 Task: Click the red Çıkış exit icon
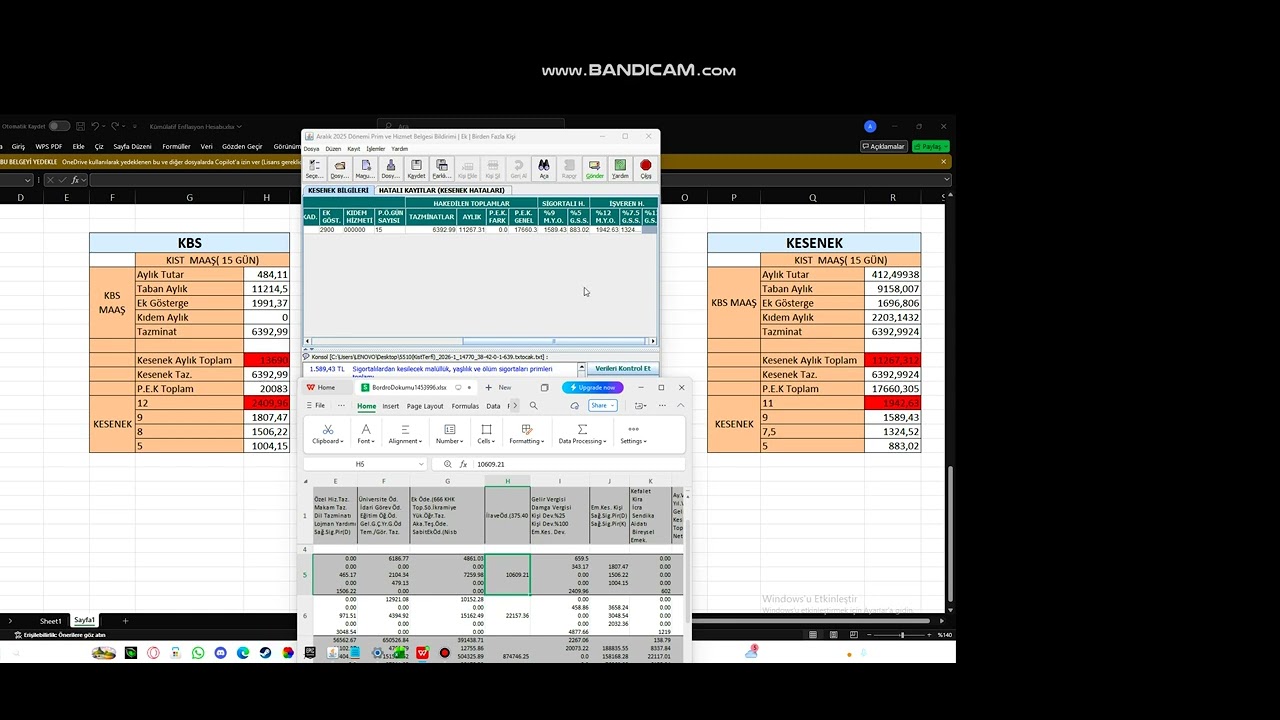tap(646, 168)
